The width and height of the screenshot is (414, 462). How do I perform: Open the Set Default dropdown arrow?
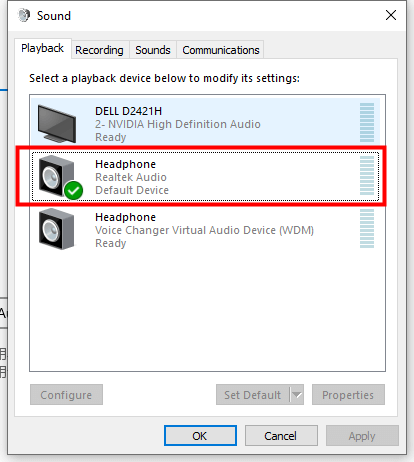point(297,395)
